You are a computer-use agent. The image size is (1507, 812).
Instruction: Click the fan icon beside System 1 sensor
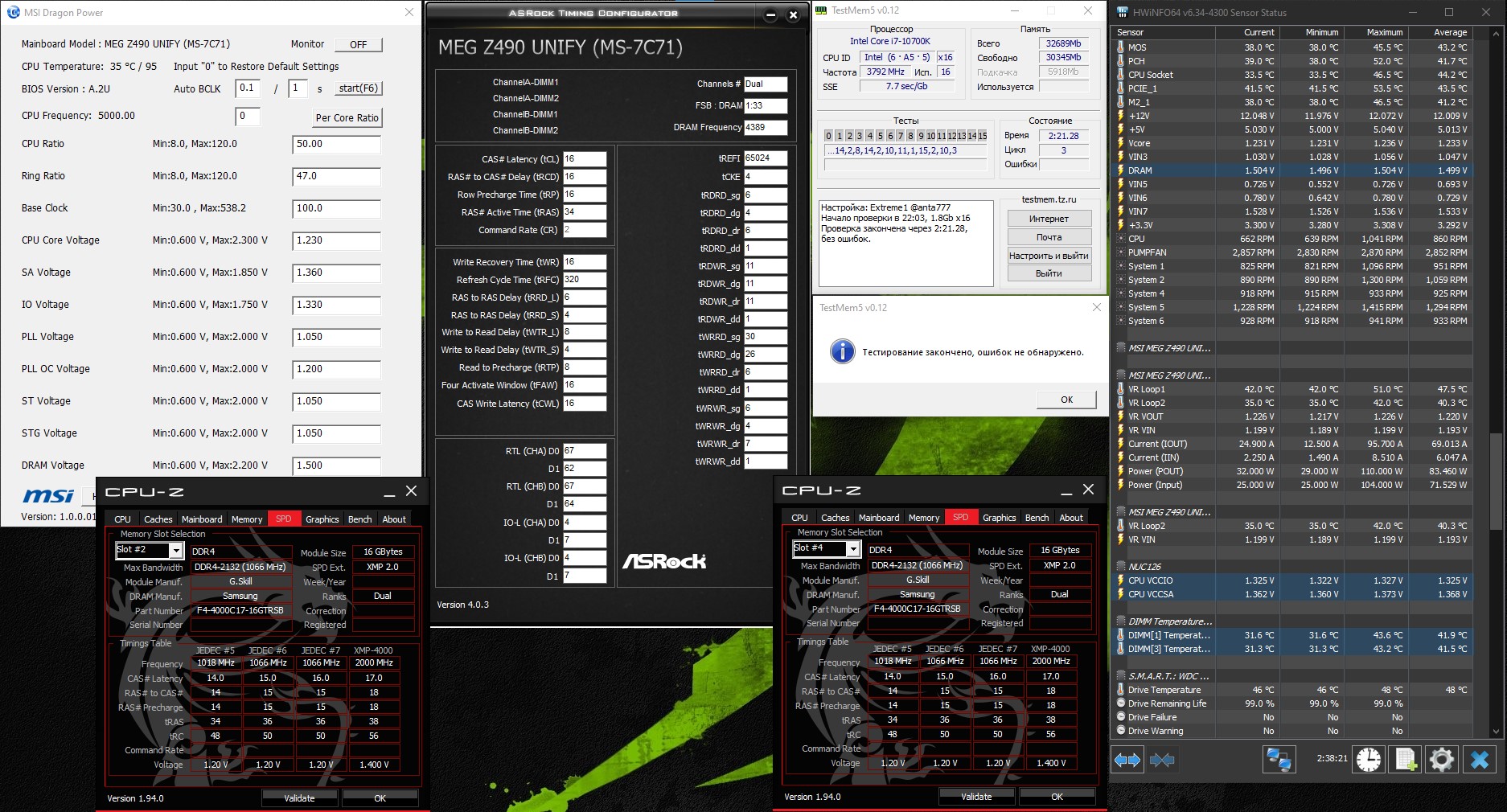point(1120,266)
